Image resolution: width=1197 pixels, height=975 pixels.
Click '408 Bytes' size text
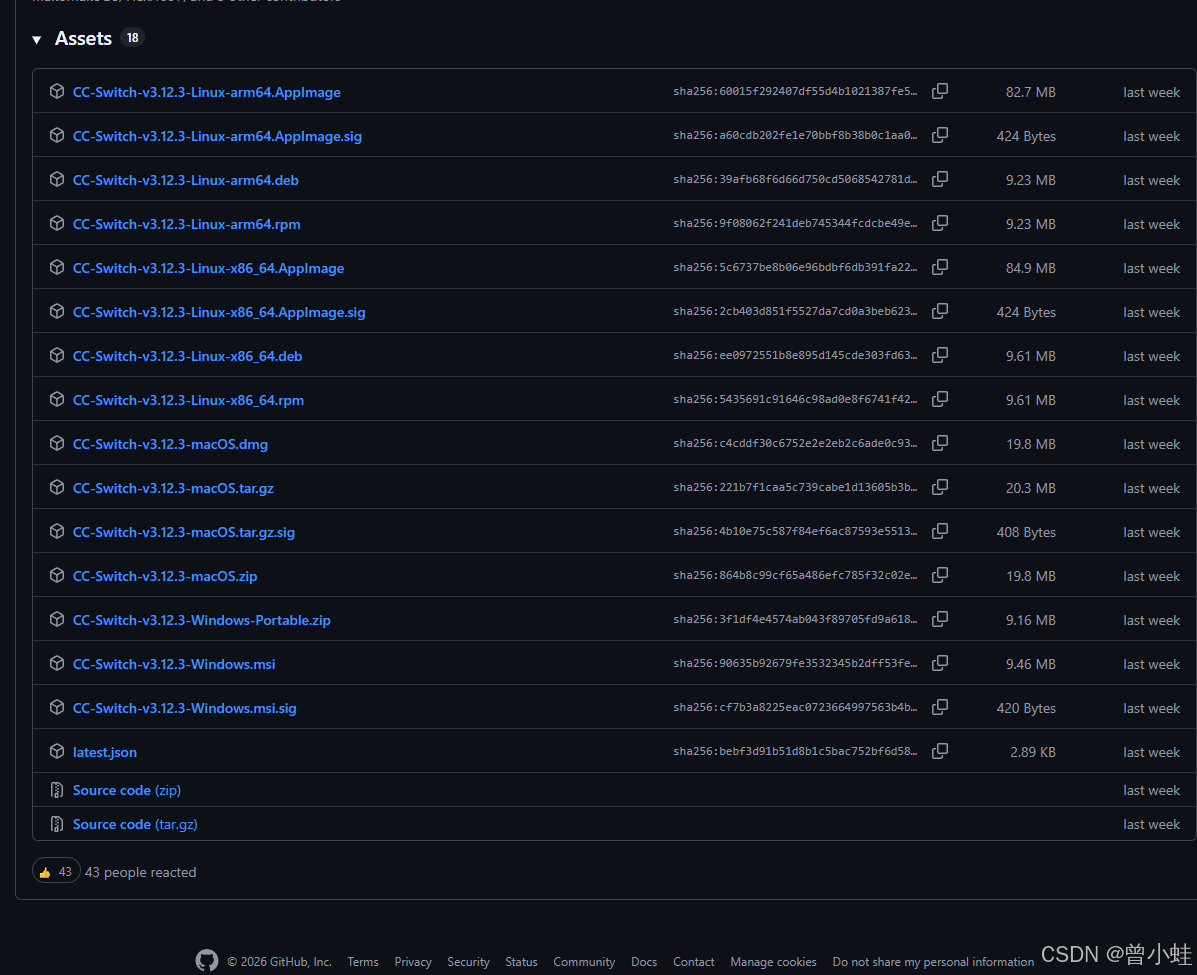click(x=1026, y=532)
